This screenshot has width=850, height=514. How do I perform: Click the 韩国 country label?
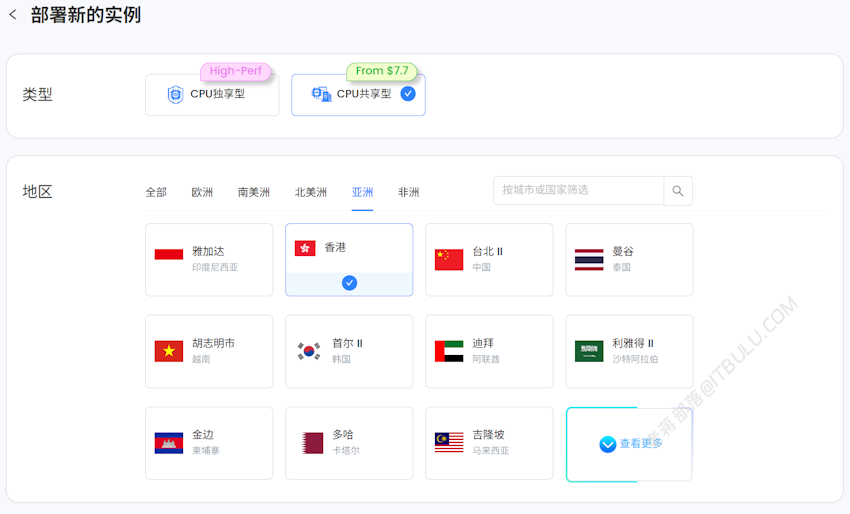(x=342, y=359)
